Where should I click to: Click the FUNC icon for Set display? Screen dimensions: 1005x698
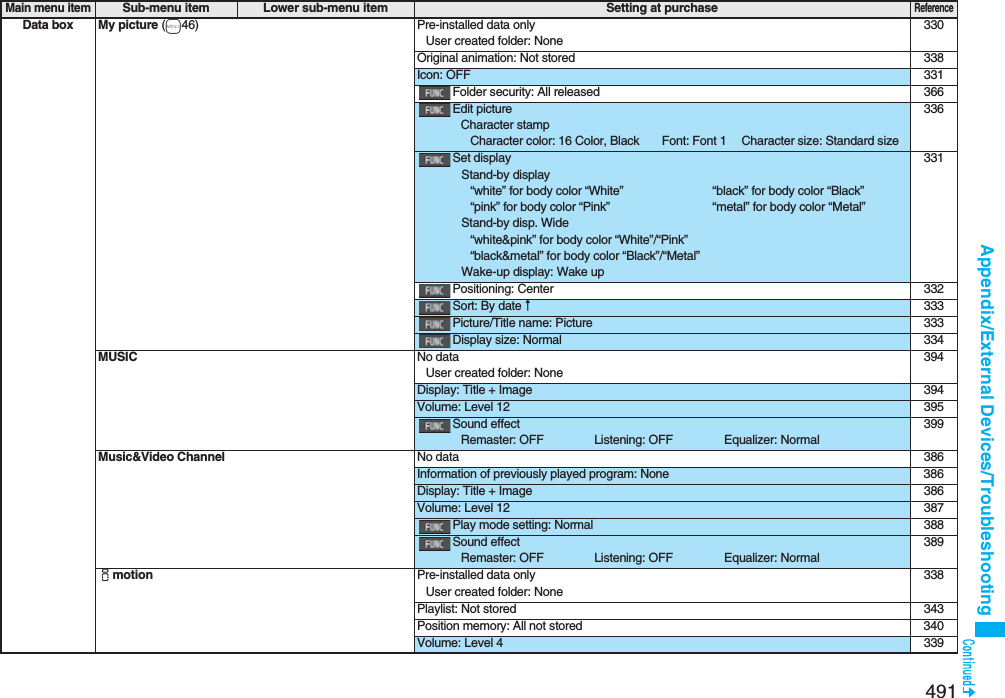click(434, 158)
